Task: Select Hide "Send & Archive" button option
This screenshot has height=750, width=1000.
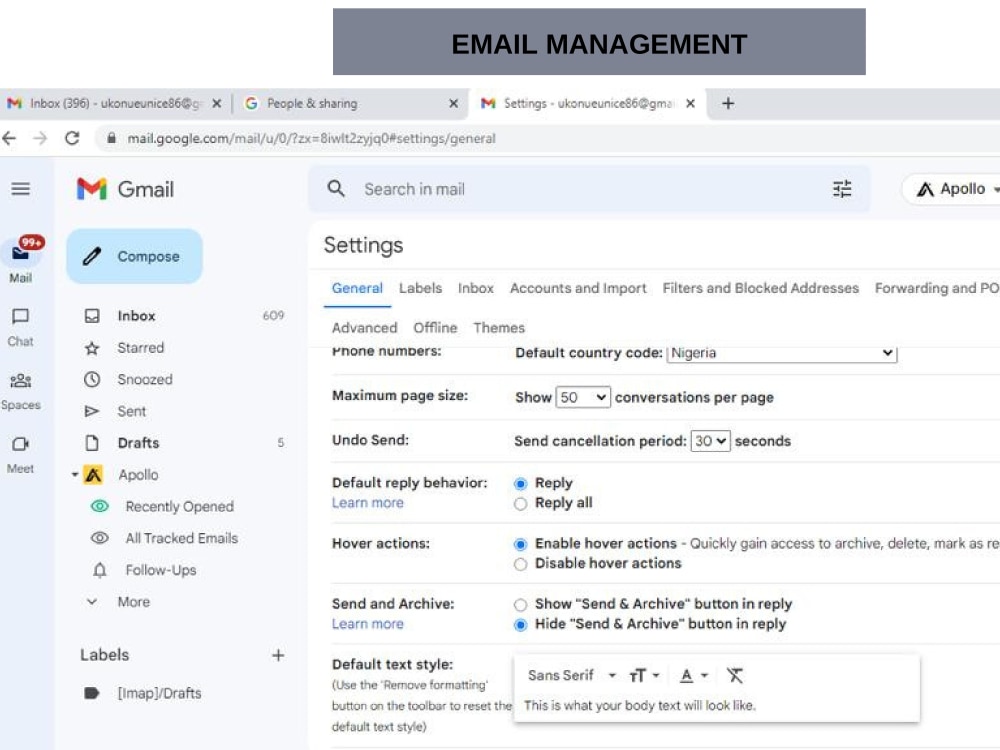Action: pyautogui.click(x=520, y=625)
